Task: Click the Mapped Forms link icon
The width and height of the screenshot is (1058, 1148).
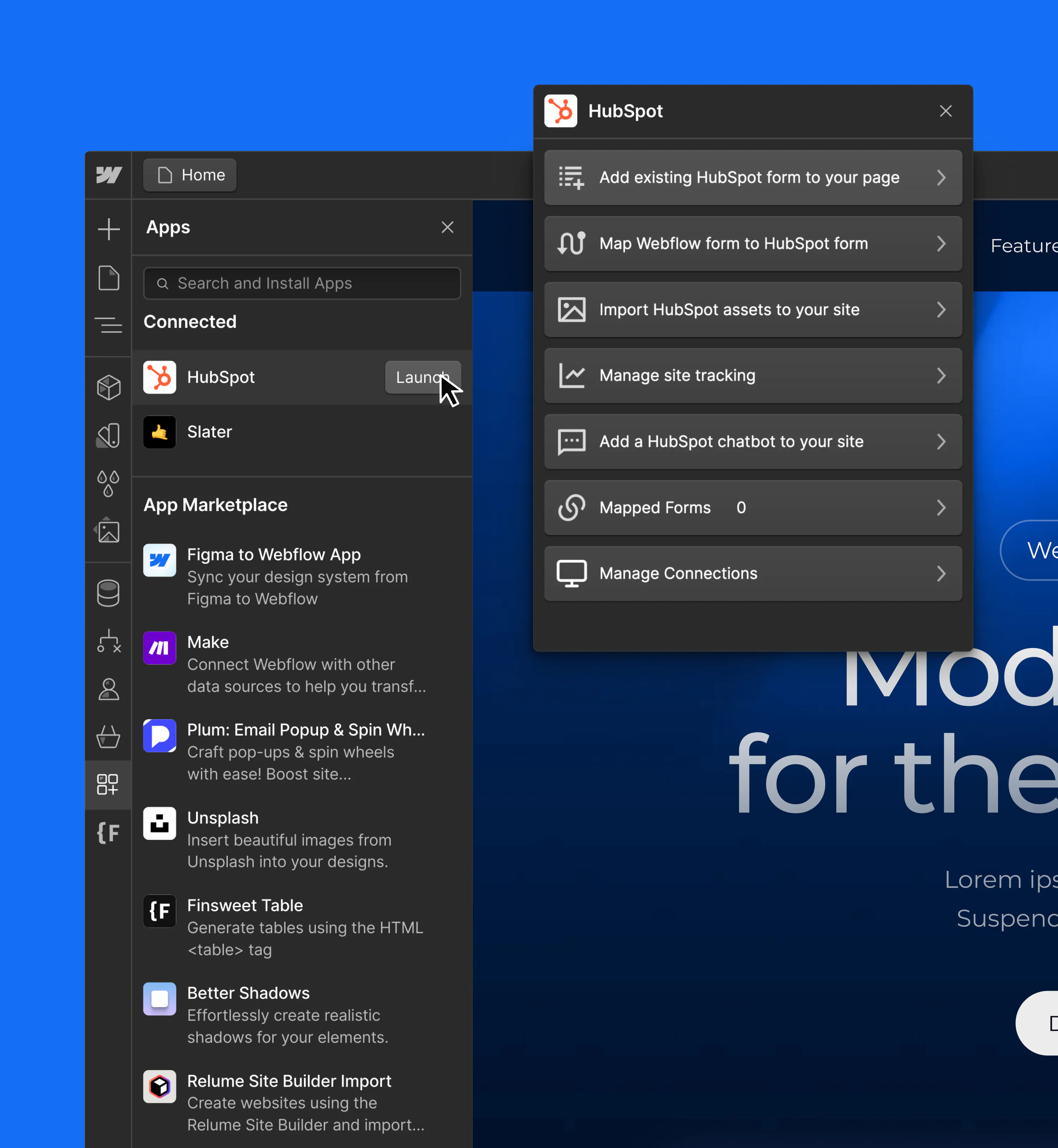Action: [x=572, y=508]
